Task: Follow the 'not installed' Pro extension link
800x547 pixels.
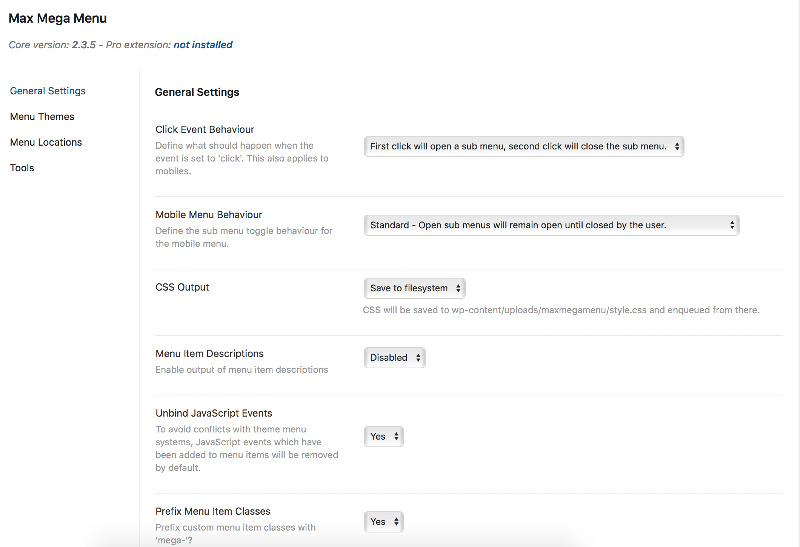Action: tap(203, 45)
